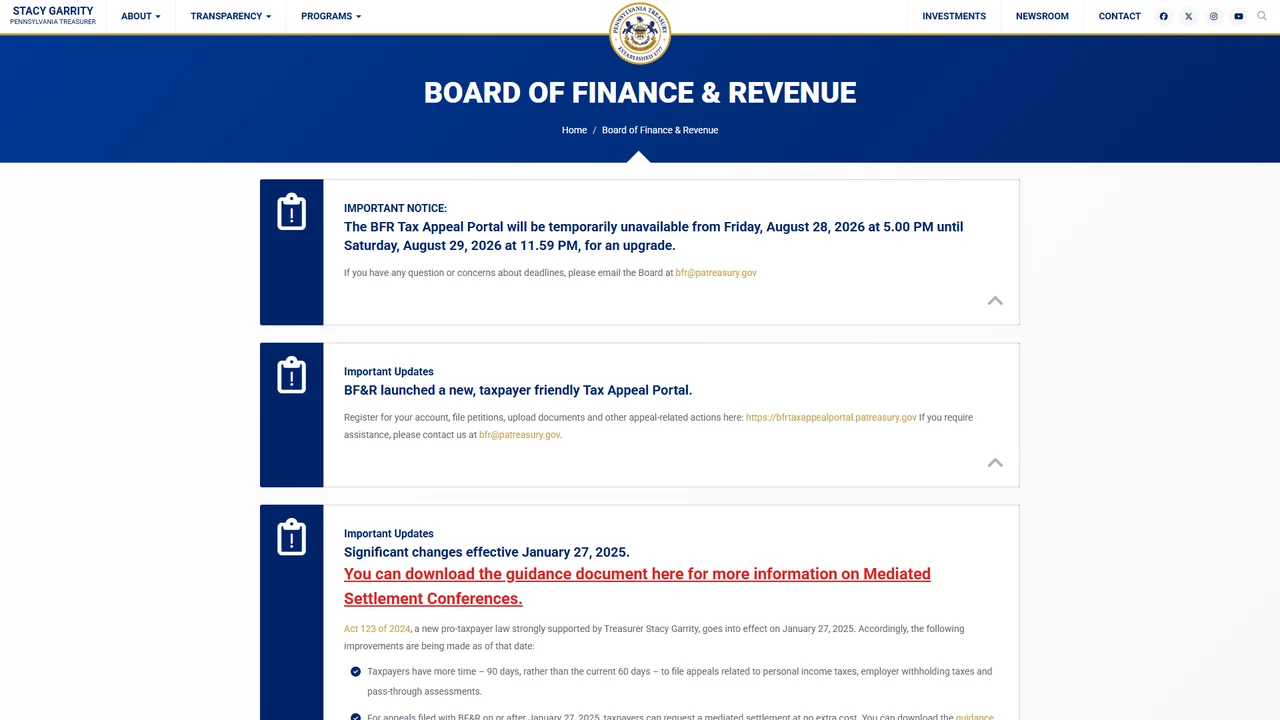Click the search magnifier icon
The width and height of the screenshot is (1280, 720).
coord(1263,16)
